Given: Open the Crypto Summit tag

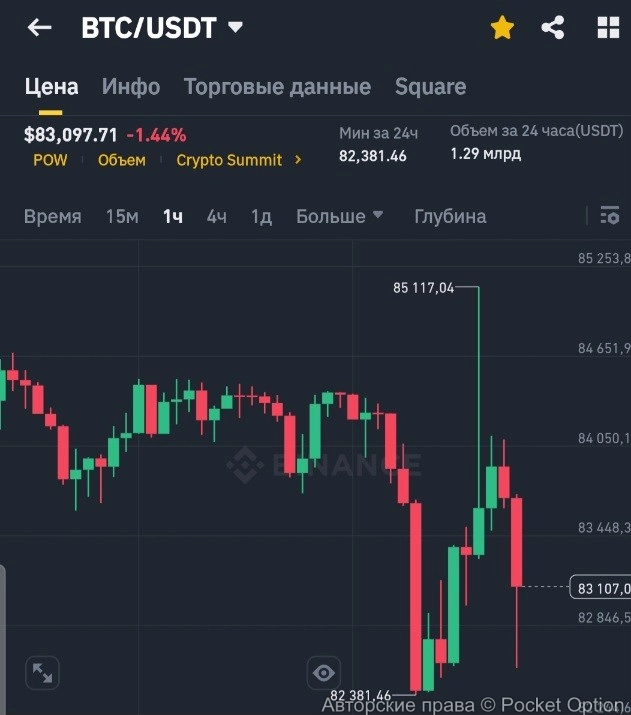Looking at the screenshot, I should coord(229,160).
